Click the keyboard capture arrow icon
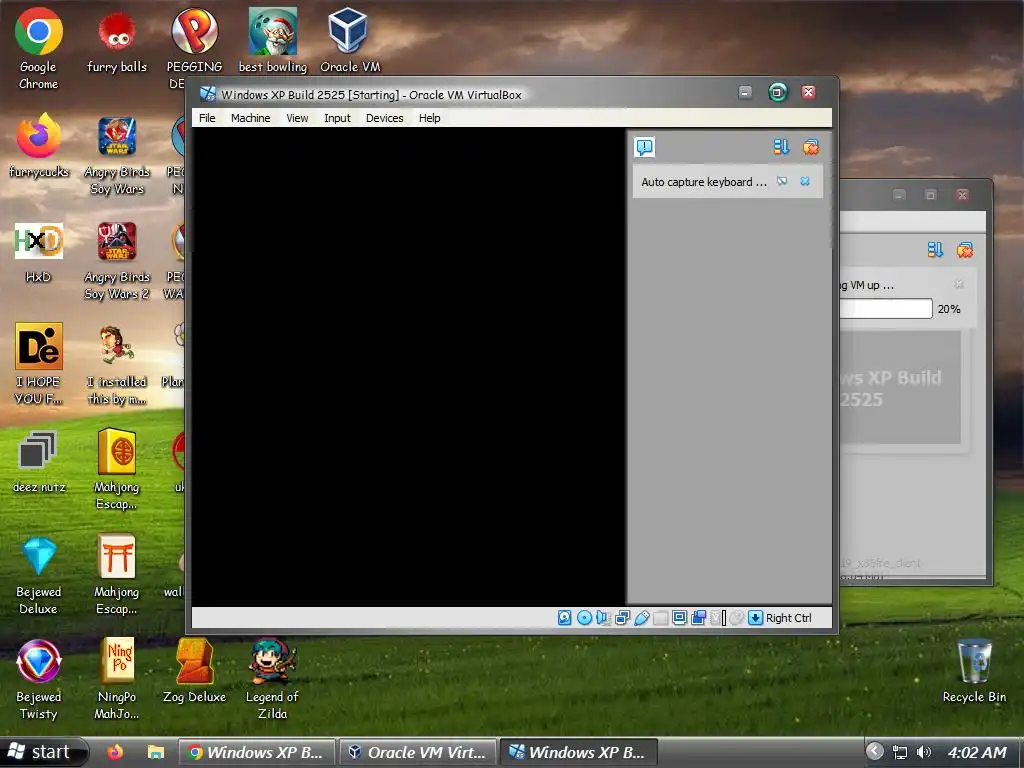 point(755,617)
